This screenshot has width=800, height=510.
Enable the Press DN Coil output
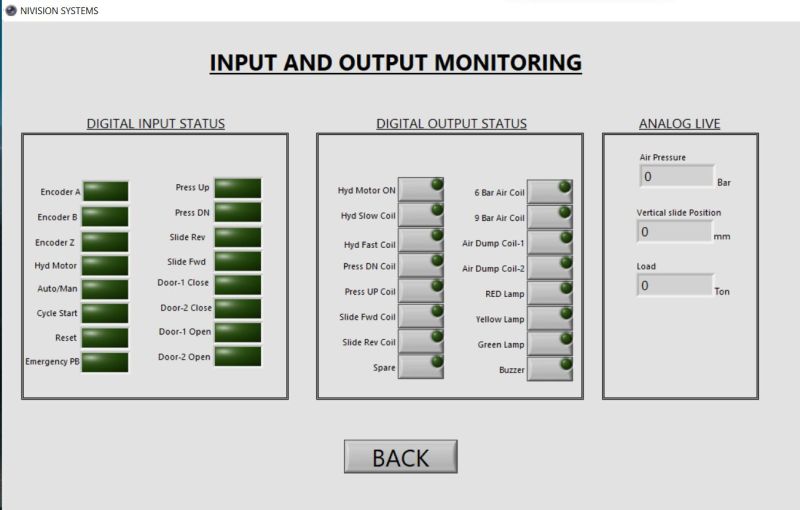click(x=421, y=266)
